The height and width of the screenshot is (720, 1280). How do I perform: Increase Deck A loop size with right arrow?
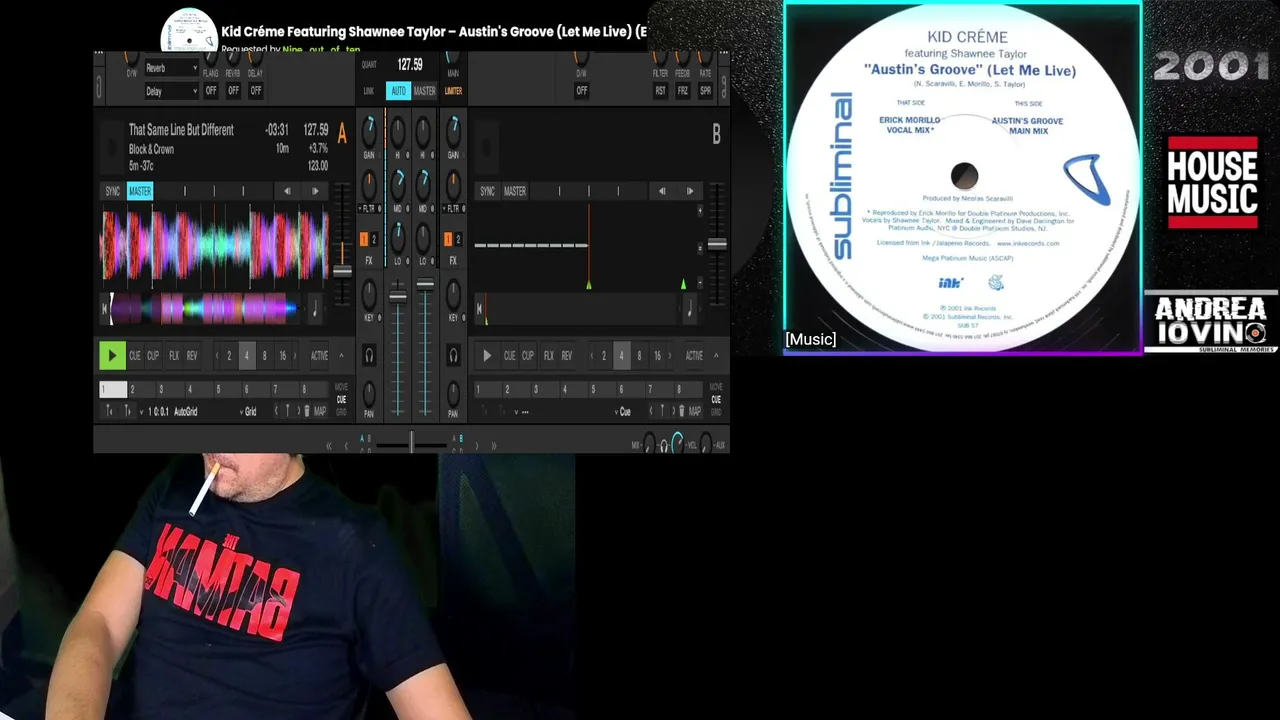pyautogui.click(x=297, y=356)
